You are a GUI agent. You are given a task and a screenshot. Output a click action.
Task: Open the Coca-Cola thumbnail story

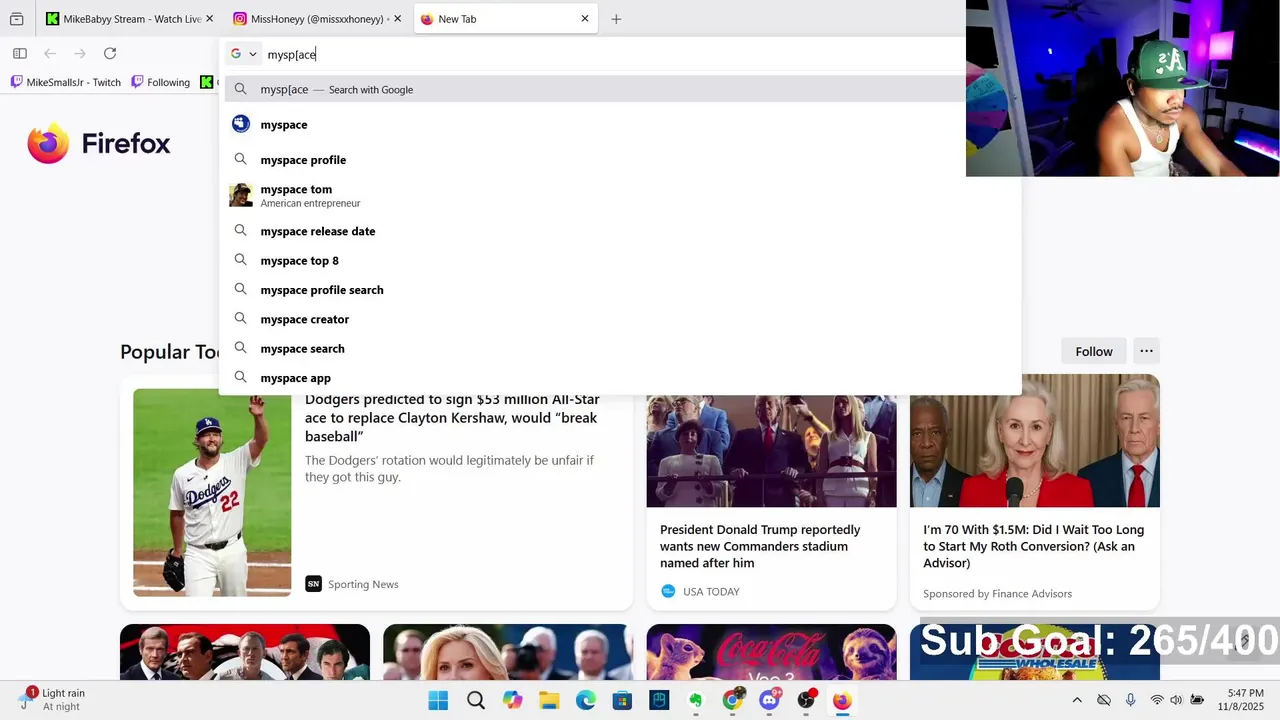[771, 652]
